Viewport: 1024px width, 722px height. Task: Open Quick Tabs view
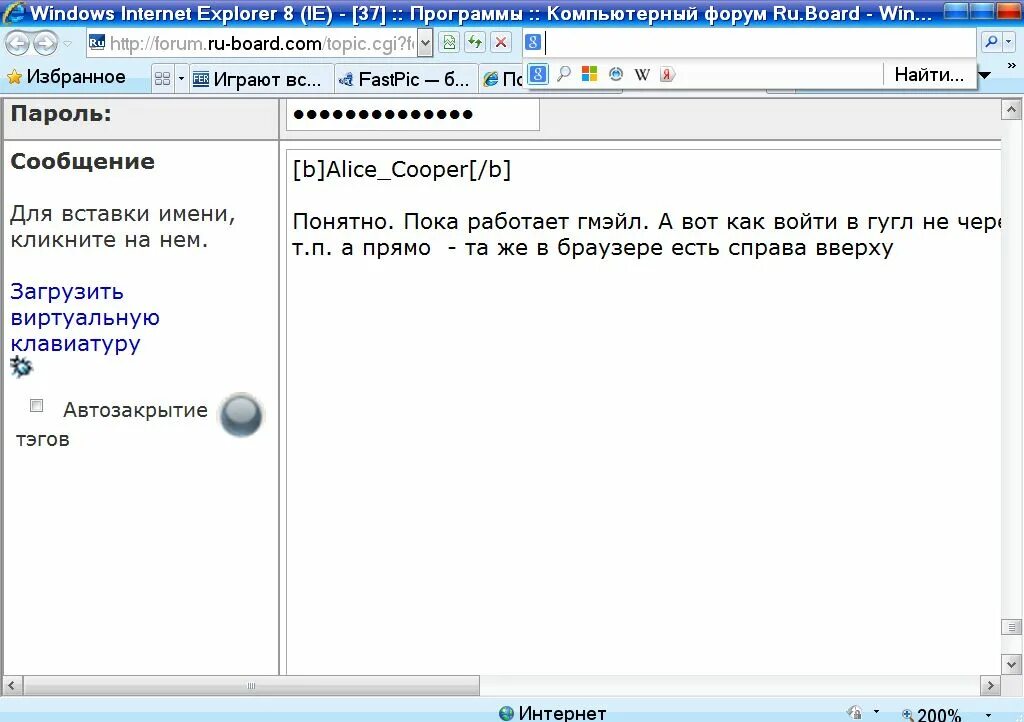[x=163, y=77]
